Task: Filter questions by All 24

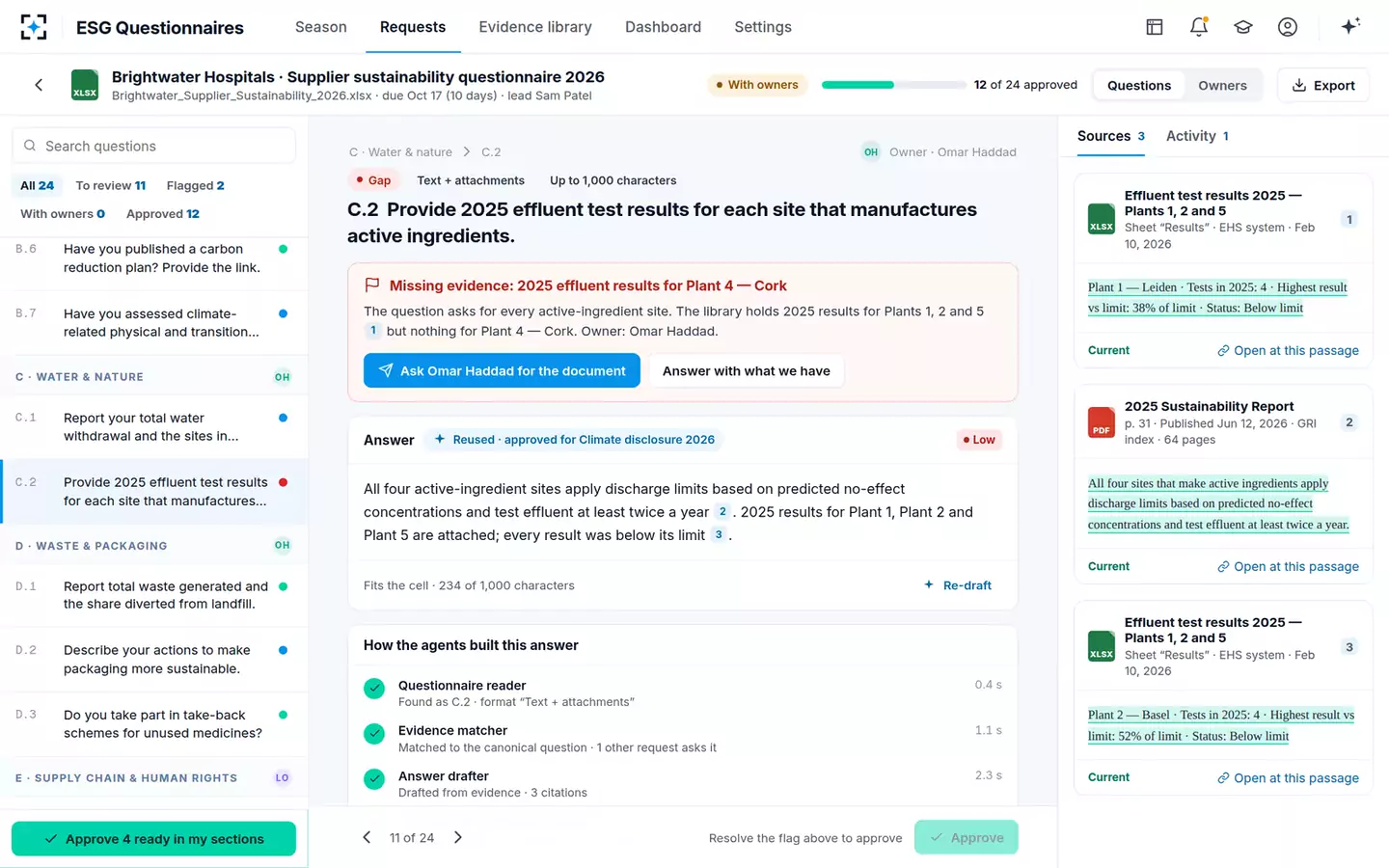Action: coord(38,185)
